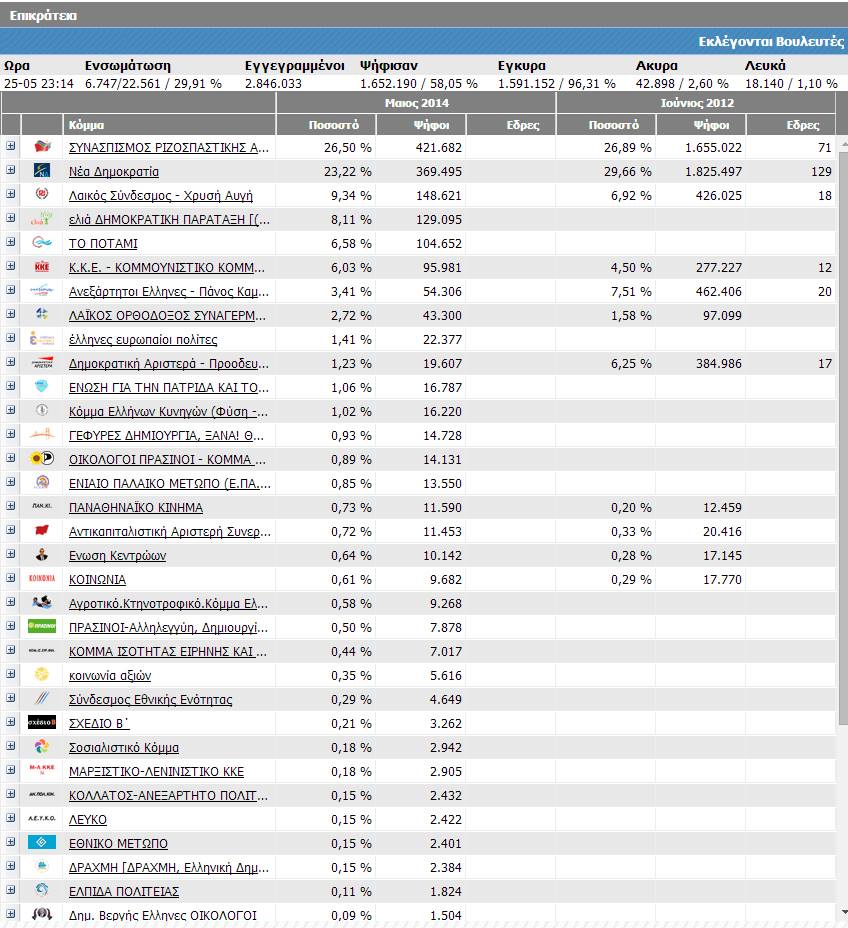Click the Μαιος 2014 column group header

416,103
